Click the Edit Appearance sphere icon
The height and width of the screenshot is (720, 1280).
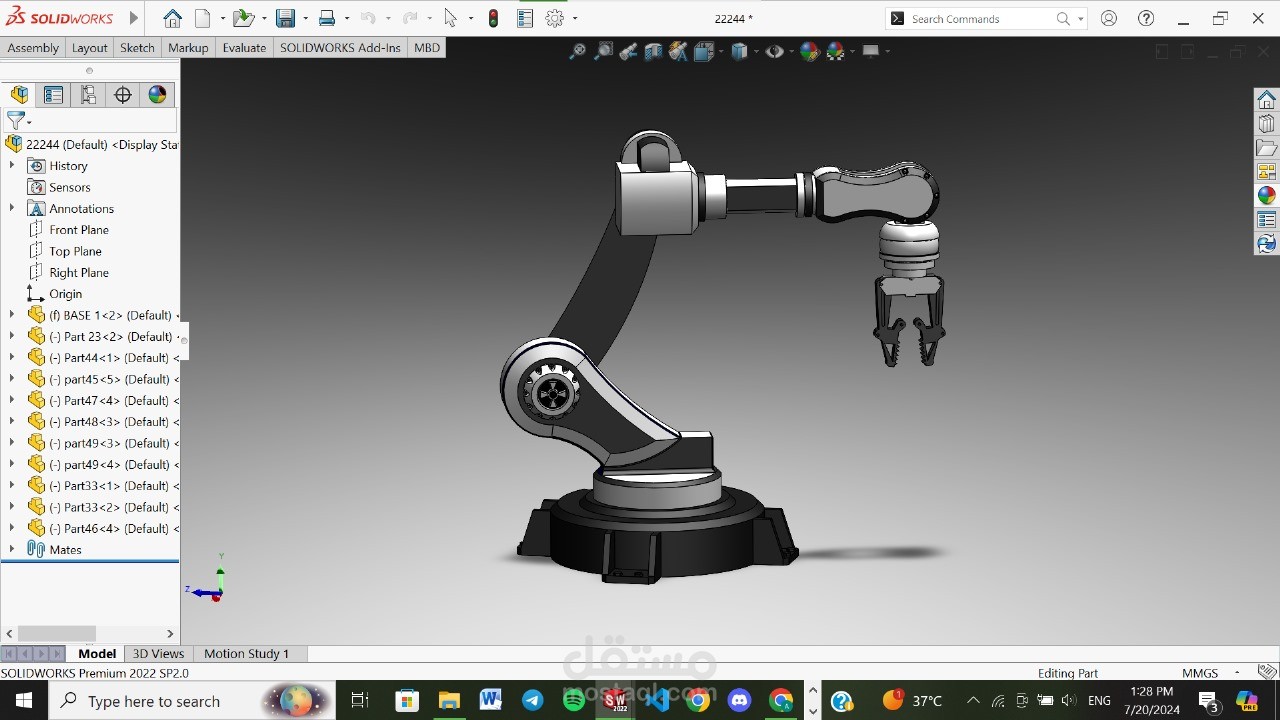(x=808, y=51)
